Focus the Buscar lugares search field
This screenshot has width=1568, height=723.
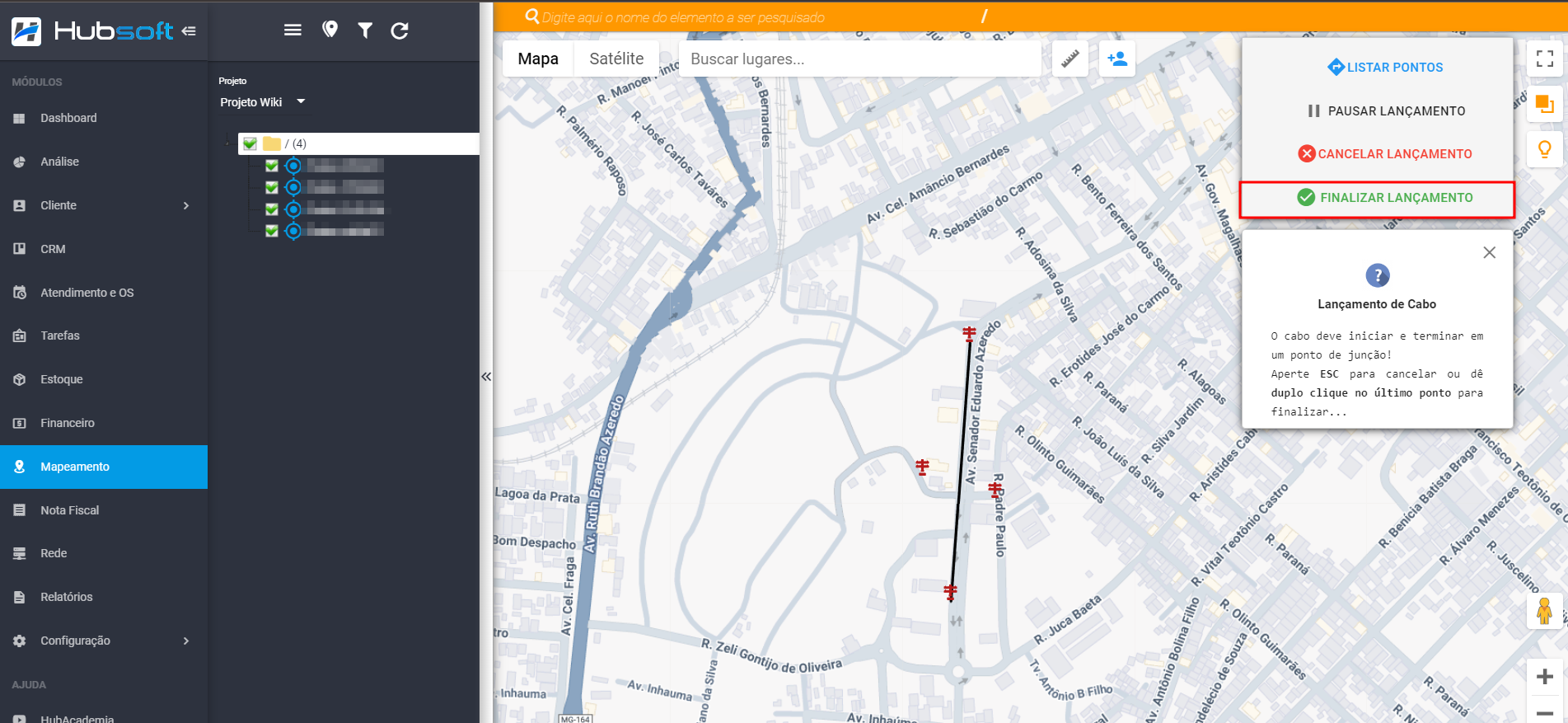coord(859,59)
